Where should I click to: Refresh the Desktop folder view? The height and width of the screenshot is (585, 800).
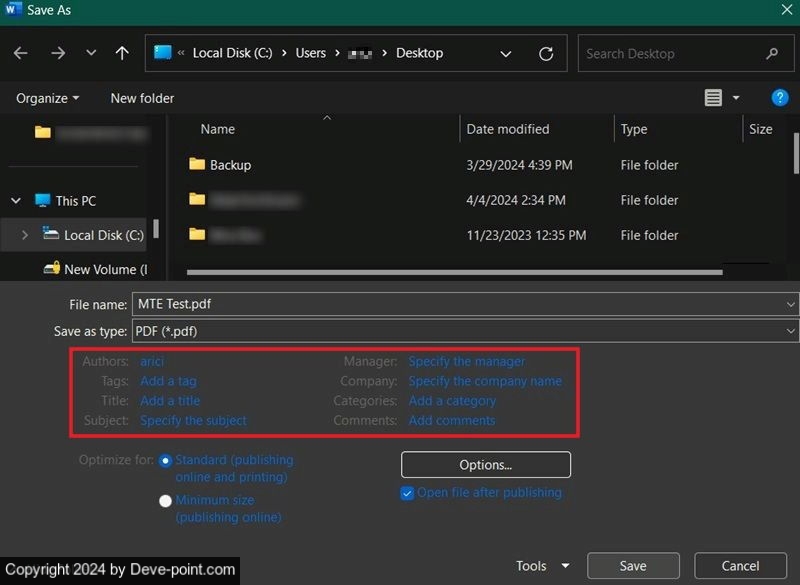click(x=546, y=53)
